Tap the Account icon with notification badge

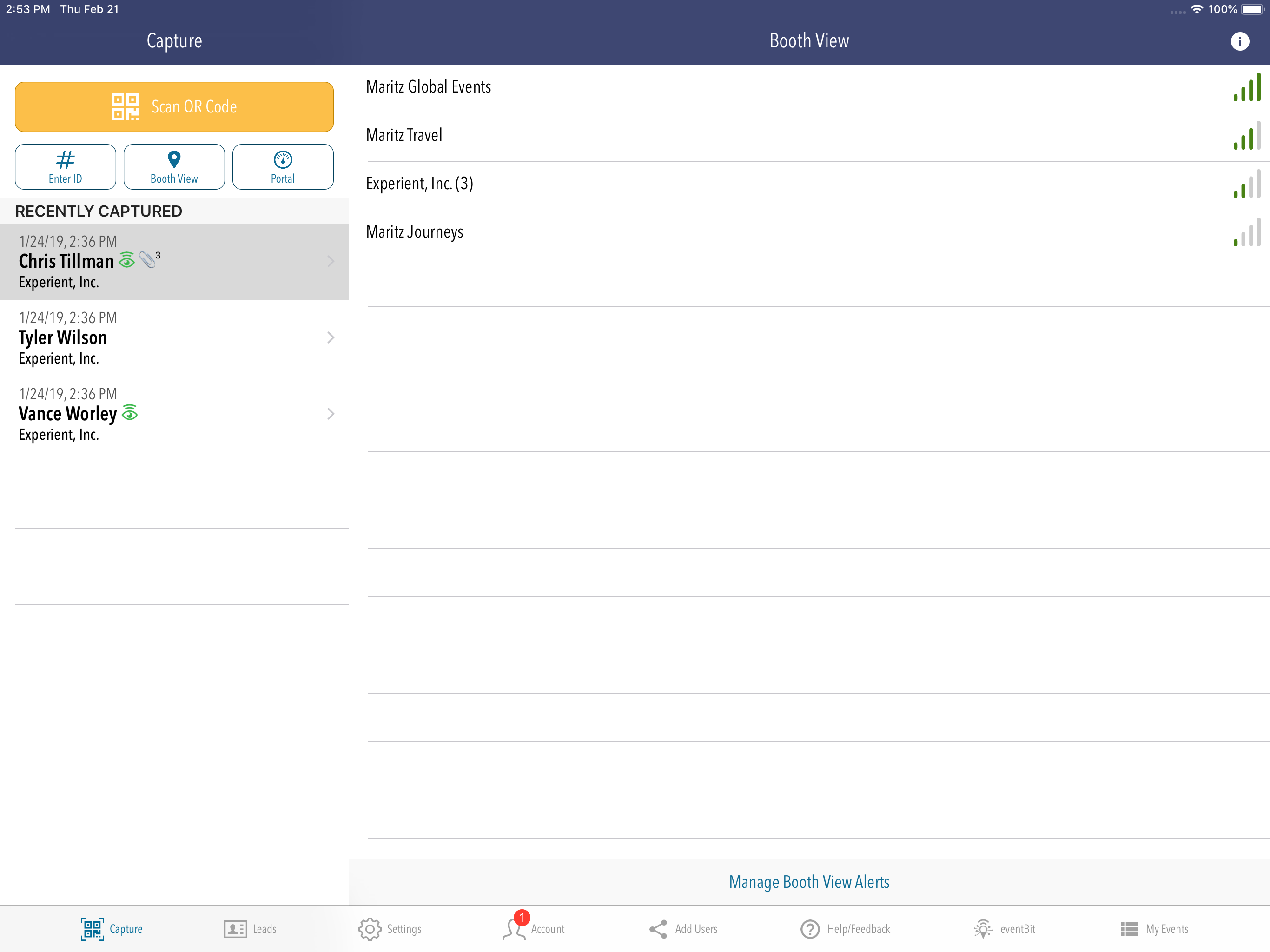tap(515, 928)
